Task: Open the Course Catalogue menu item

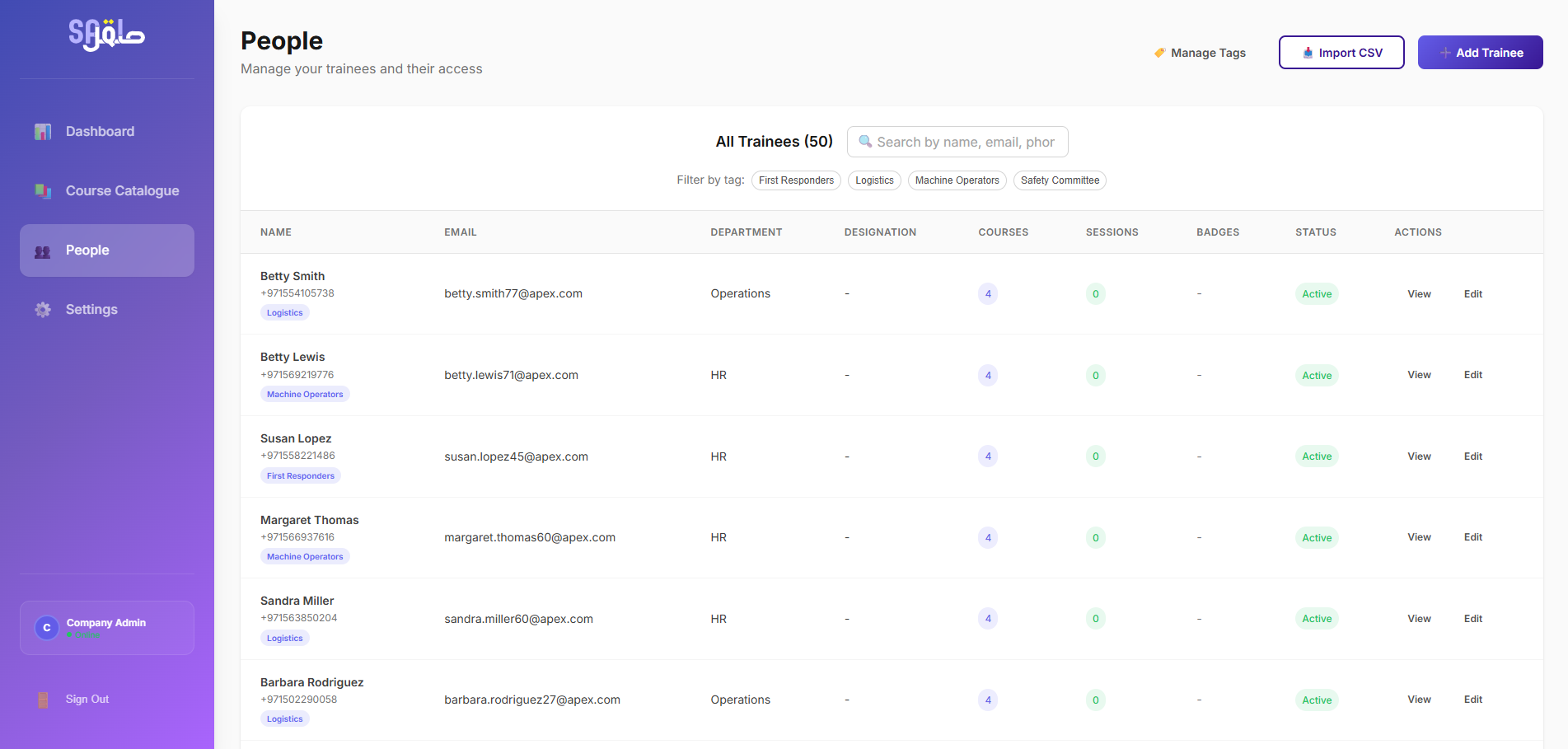Action: (122, 191)
